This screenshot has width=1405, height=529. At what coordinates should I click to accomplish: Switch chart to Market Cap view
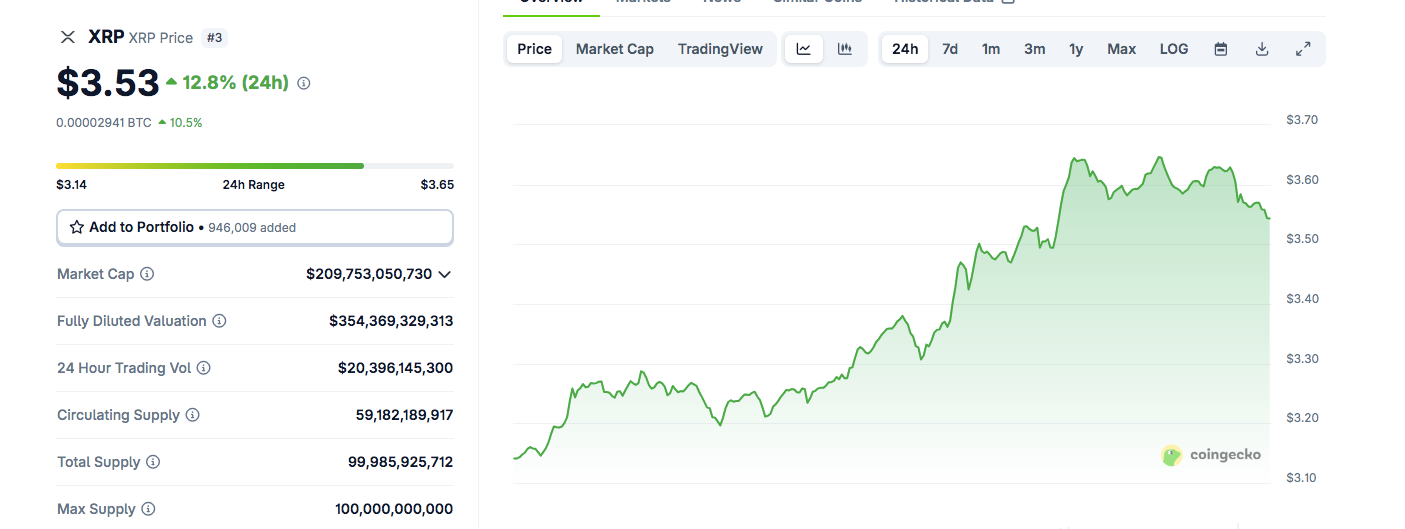[x=615, y=49]
